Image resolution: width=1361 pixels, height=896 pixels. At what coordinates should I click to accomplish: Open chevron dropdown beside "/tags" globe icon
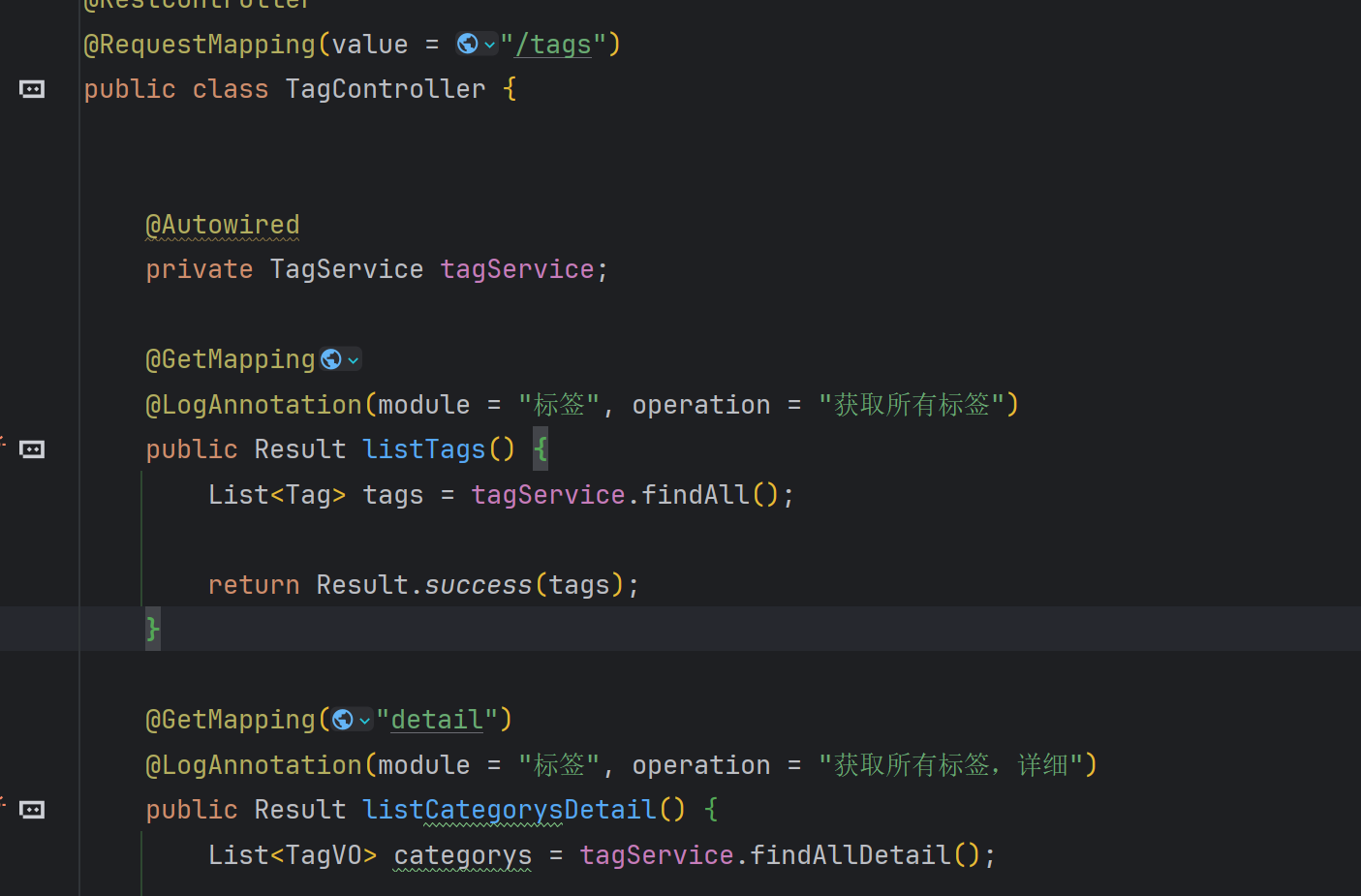click(490, 45)
